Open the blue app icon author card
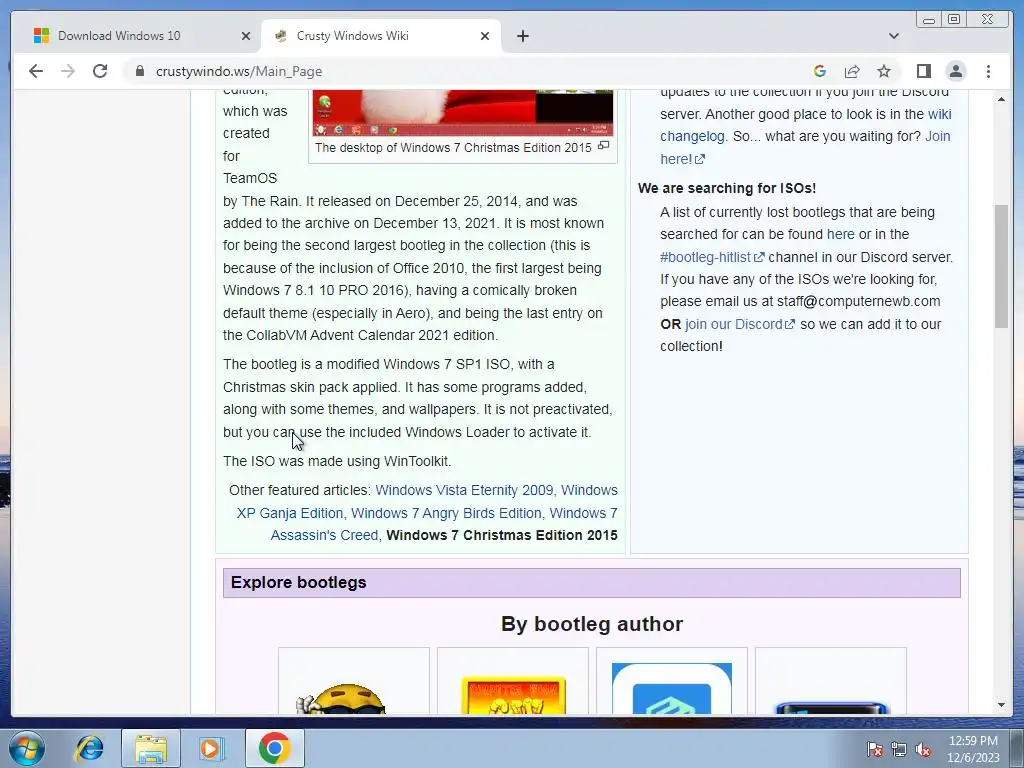This screenshot has width=1024, height=768. click(x=671, y=681)
